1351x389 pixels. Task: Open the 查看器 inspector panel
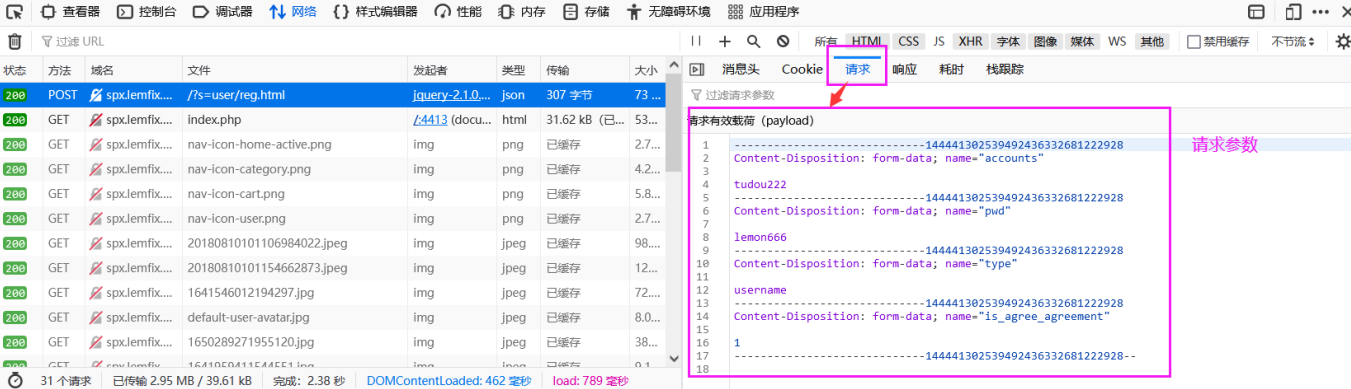tap(71, 12)
